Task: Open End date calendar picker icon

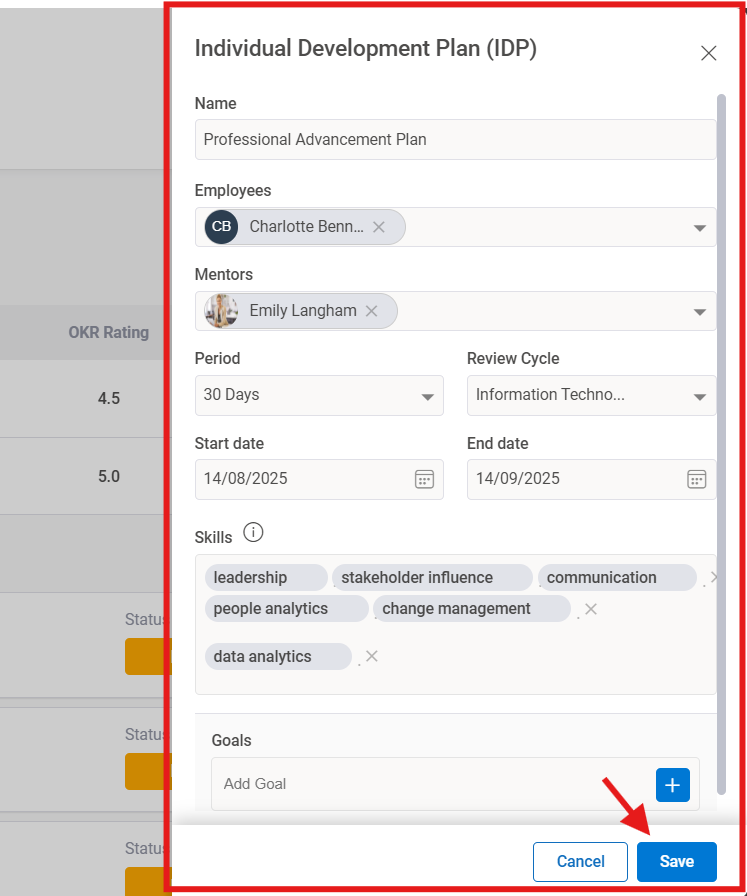Action: point(696,479)
